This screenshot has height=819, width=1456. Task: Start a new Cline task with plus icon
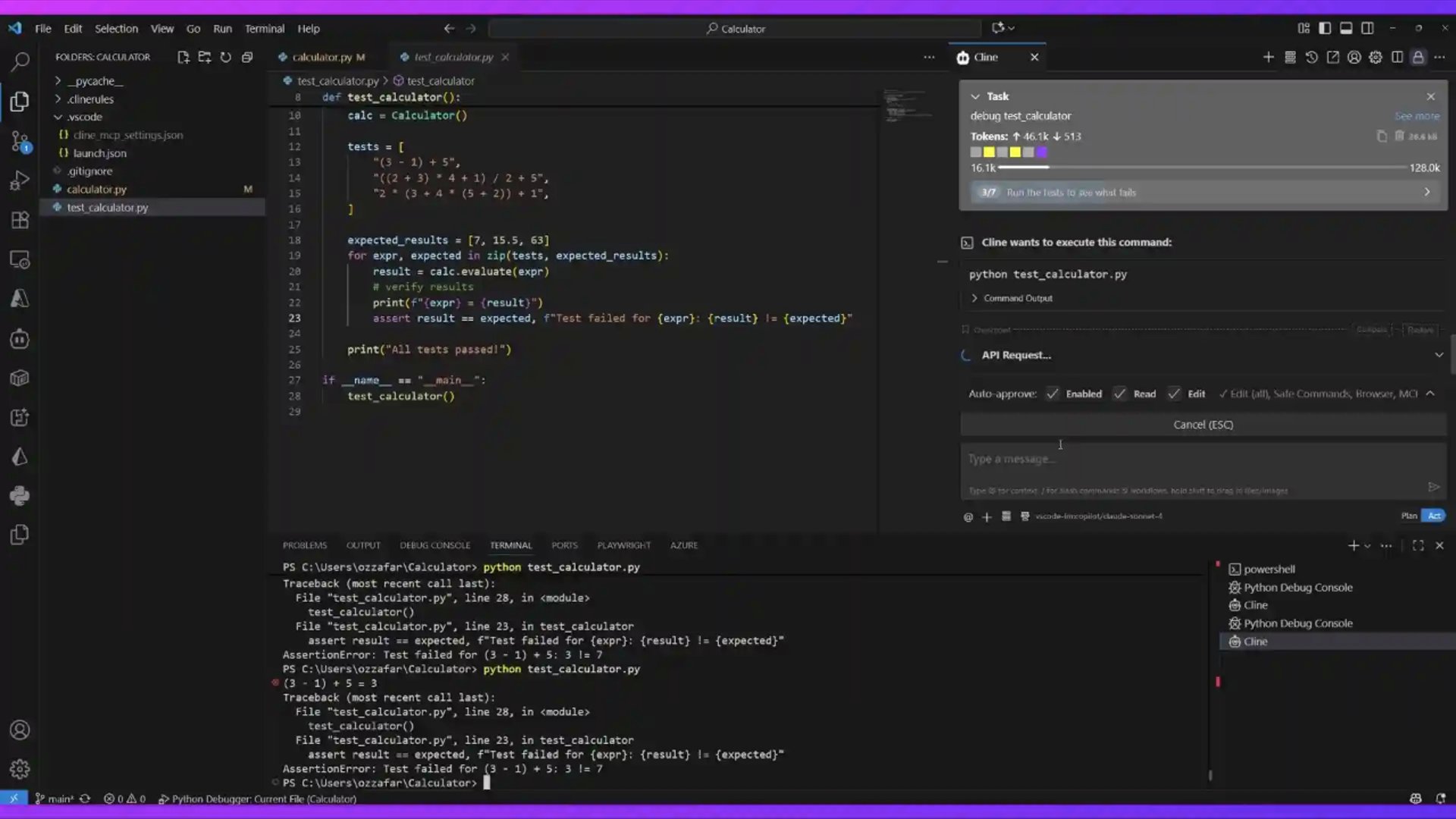(1268, 57)
